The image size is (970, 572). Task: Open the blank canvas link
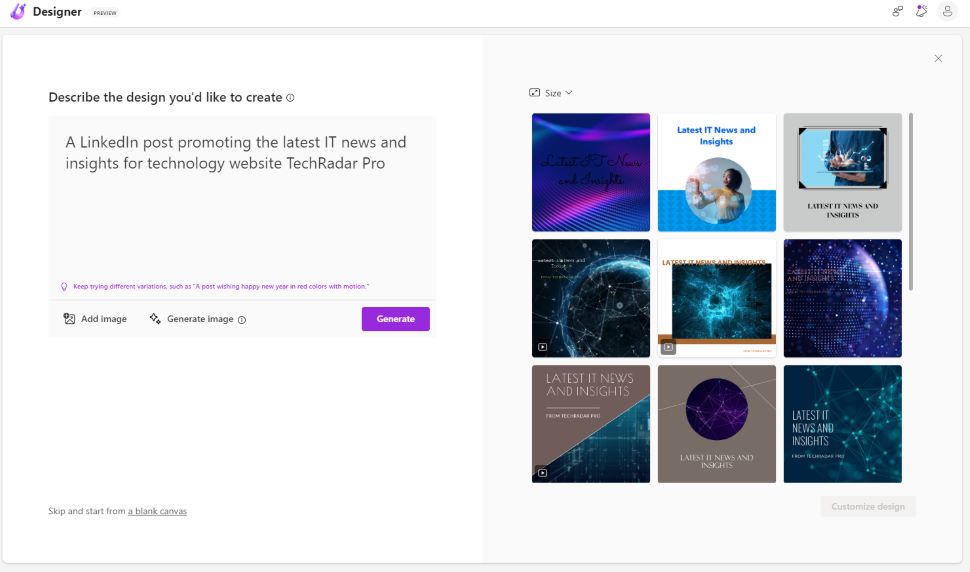pos(157,511)
